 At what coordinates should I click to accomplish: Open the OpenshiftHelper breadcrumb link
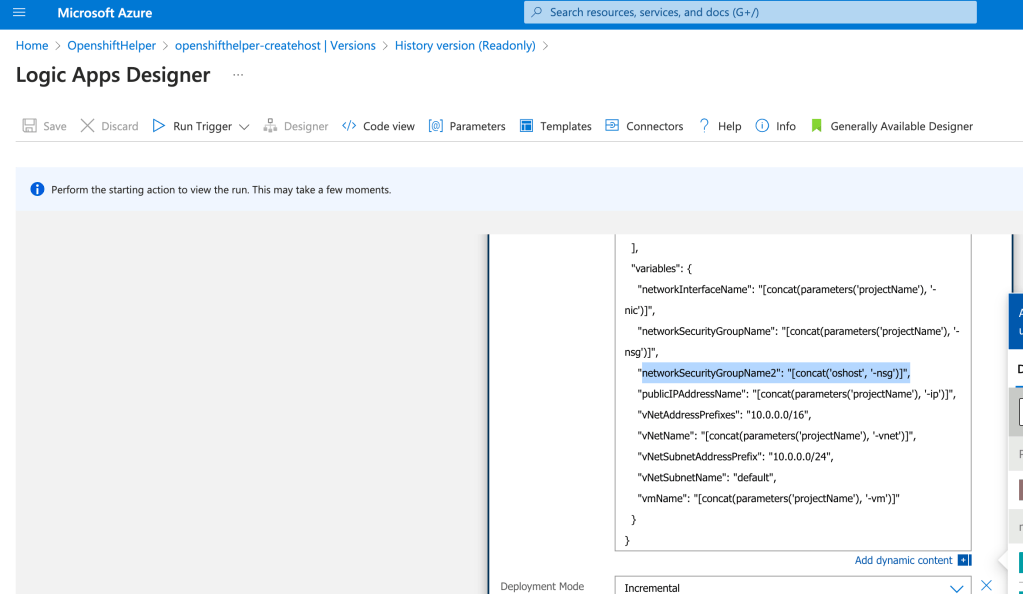[x=112, y=46]
